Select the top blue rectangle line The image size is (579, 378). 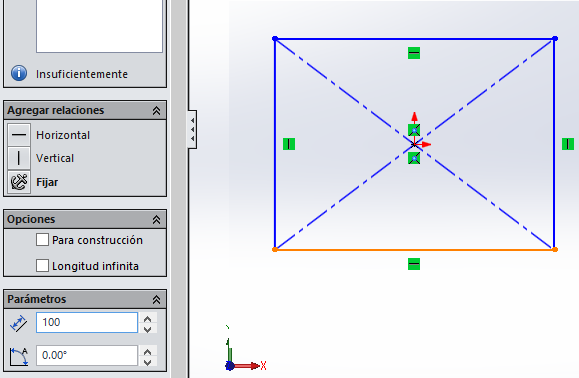pos(415,38)
